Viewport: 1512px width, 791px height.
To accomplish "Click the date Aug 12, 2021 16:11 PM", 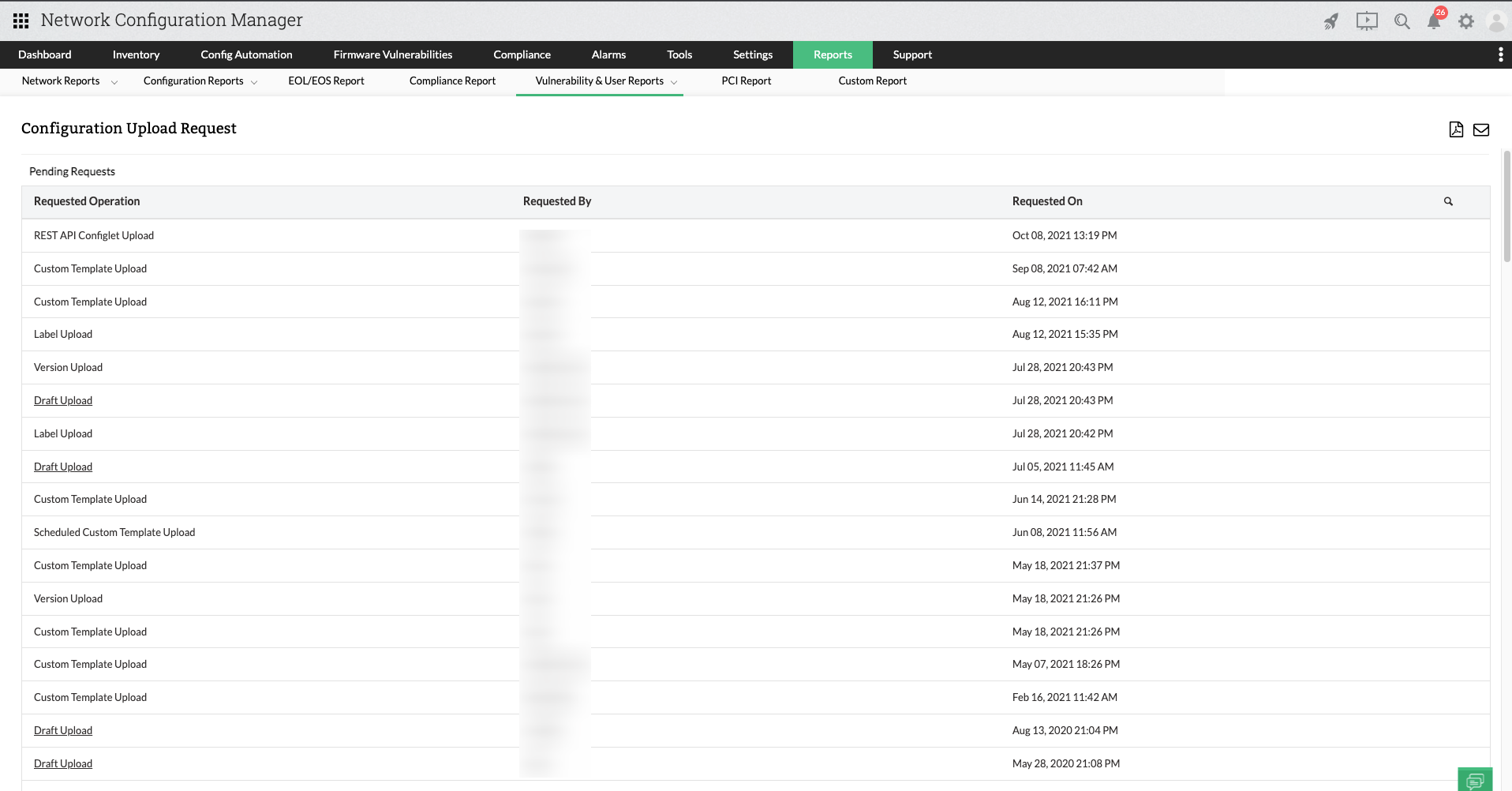I will click(1065, 302).
